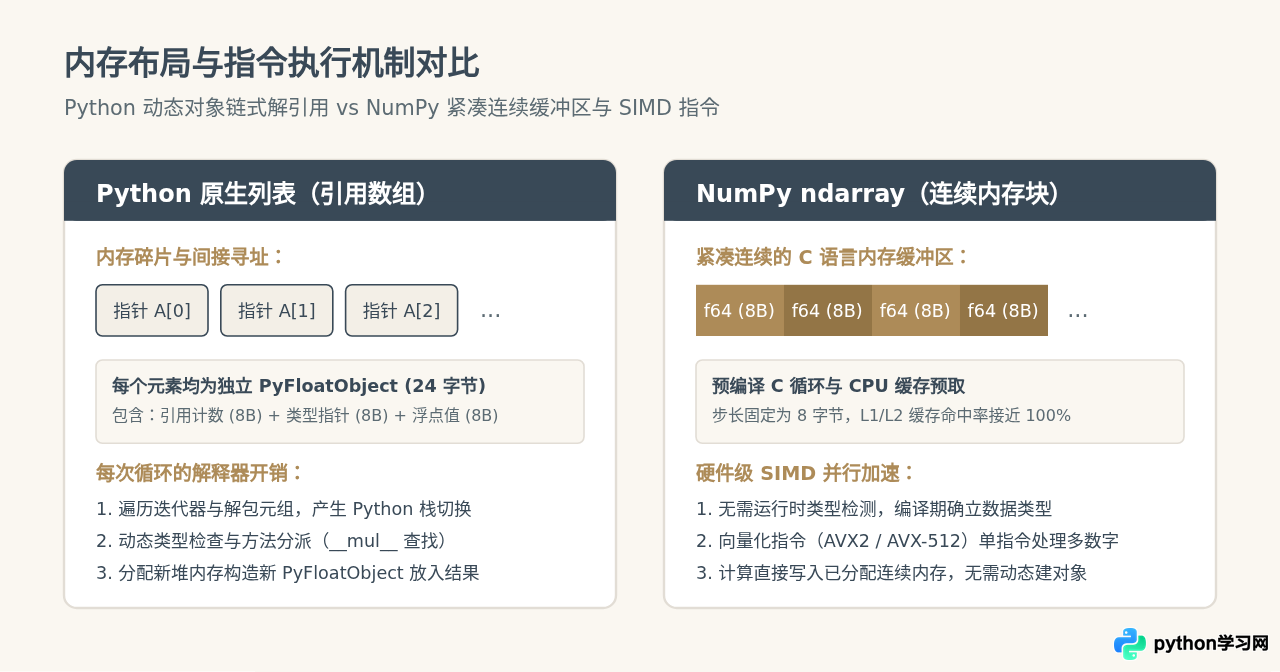The image size is (1280, 672).
Task: Select 每个元素均为独立 PyFloatObject (24 字节) text
Action: 299,386
